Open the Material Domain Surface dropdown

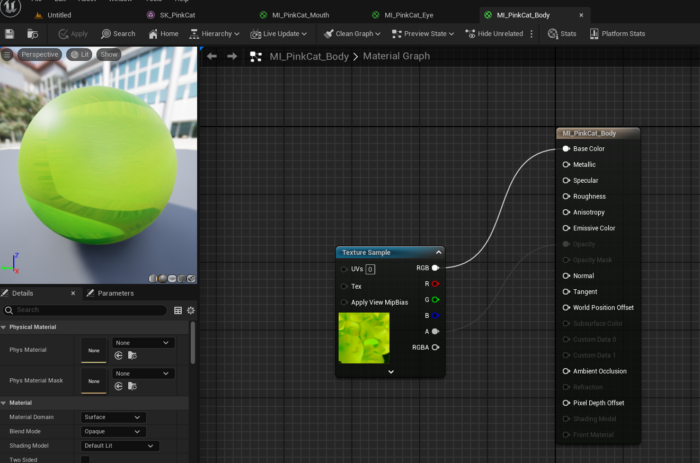[x=113, y=417]
